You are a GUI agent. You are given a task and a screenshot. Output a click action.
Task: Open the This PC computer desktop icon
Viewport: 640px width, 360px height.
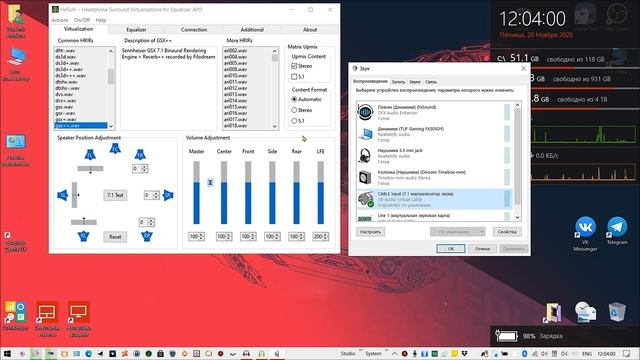16,57
